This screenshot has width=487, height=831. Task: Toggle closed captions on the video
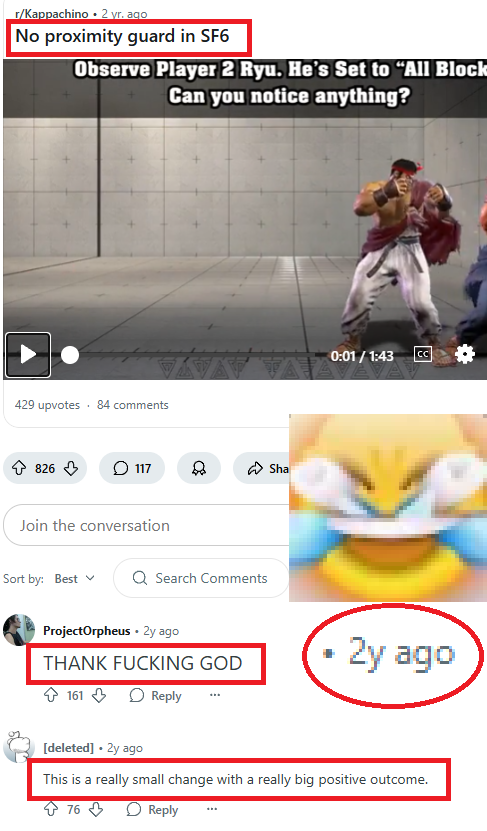422,354
